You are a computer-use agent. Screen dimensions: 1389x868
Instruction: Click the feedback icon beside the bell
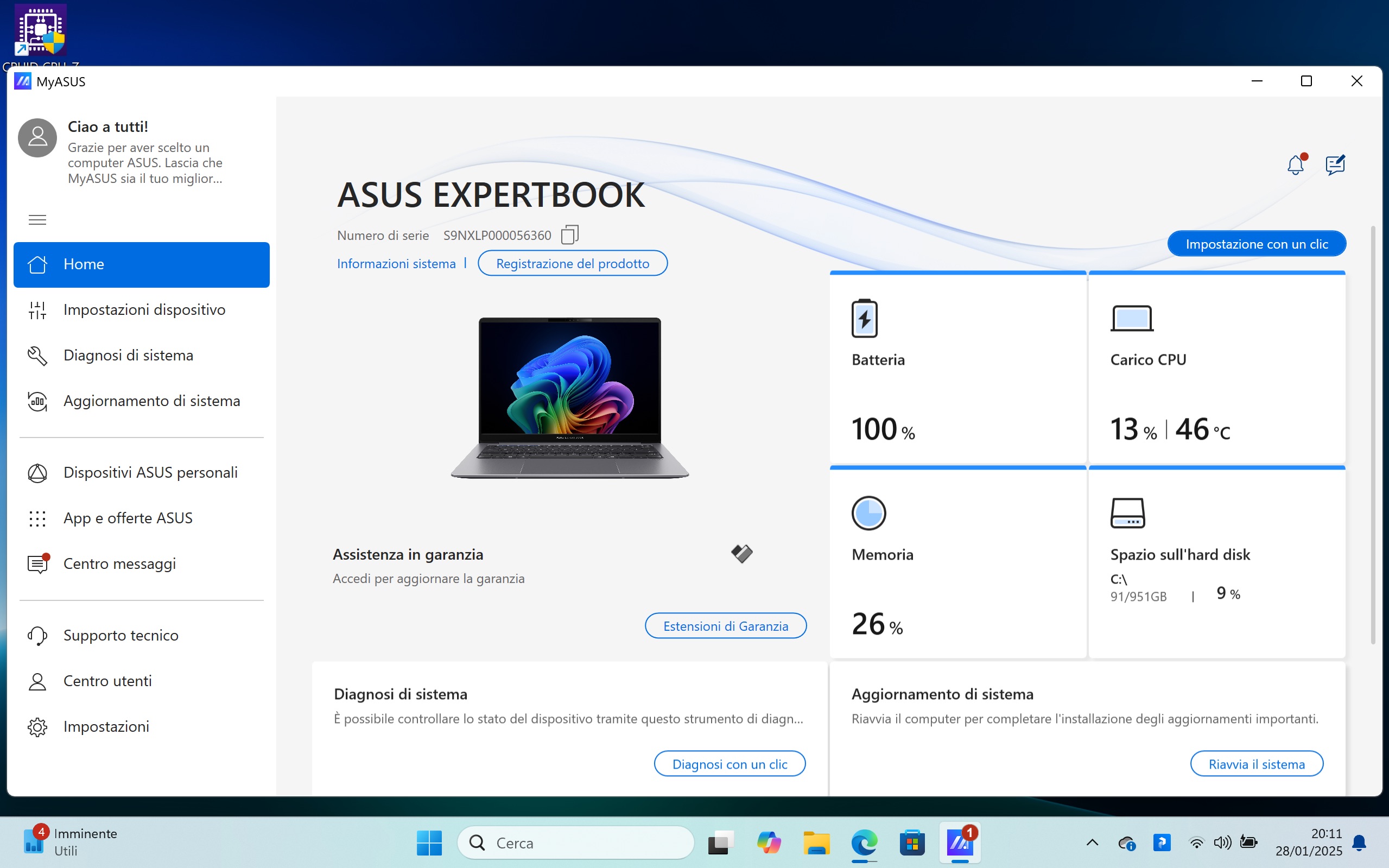tap(1335, 166)
